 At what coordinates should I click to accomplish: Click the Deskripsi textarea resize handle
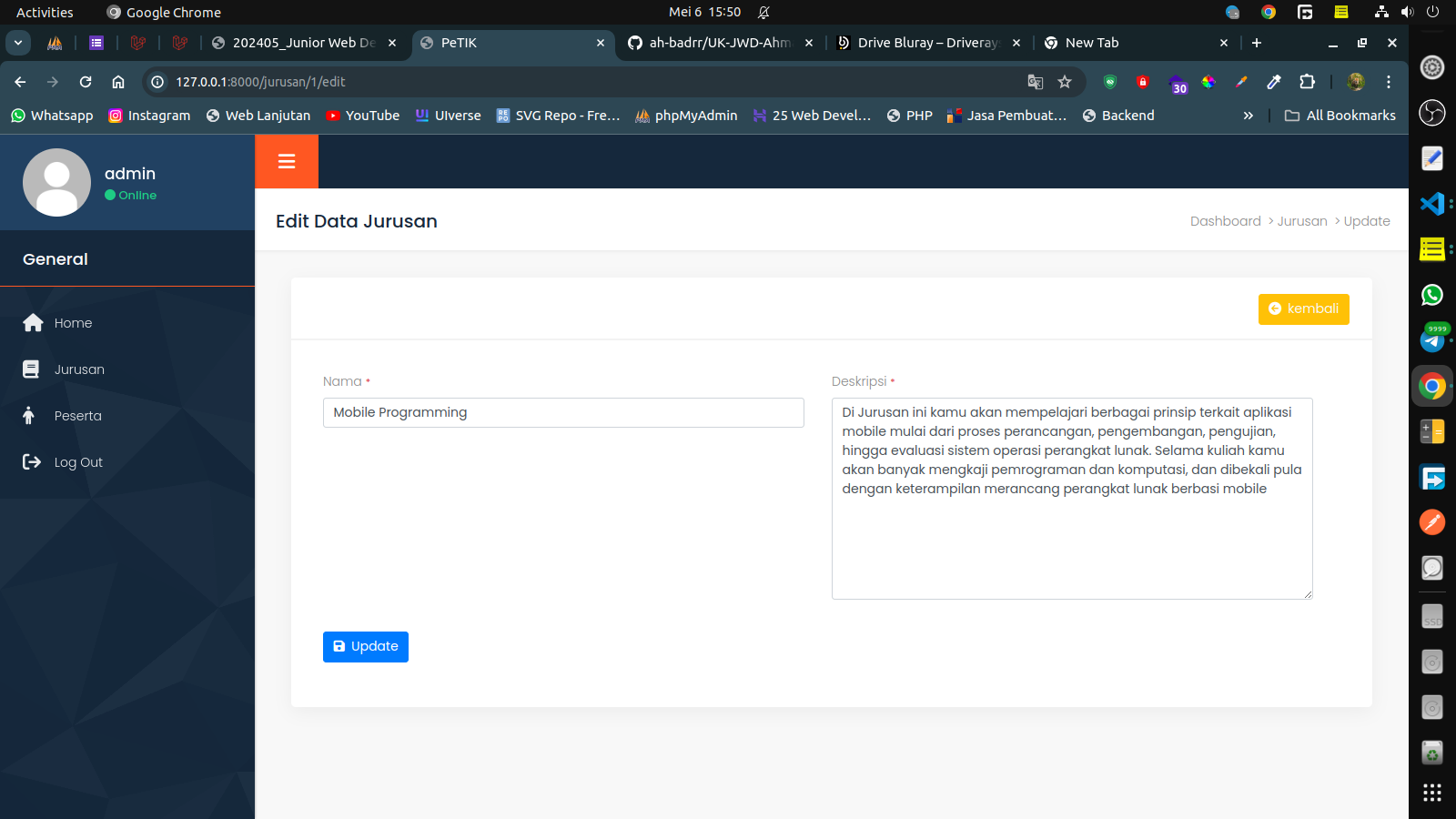tap(1308, 594)
